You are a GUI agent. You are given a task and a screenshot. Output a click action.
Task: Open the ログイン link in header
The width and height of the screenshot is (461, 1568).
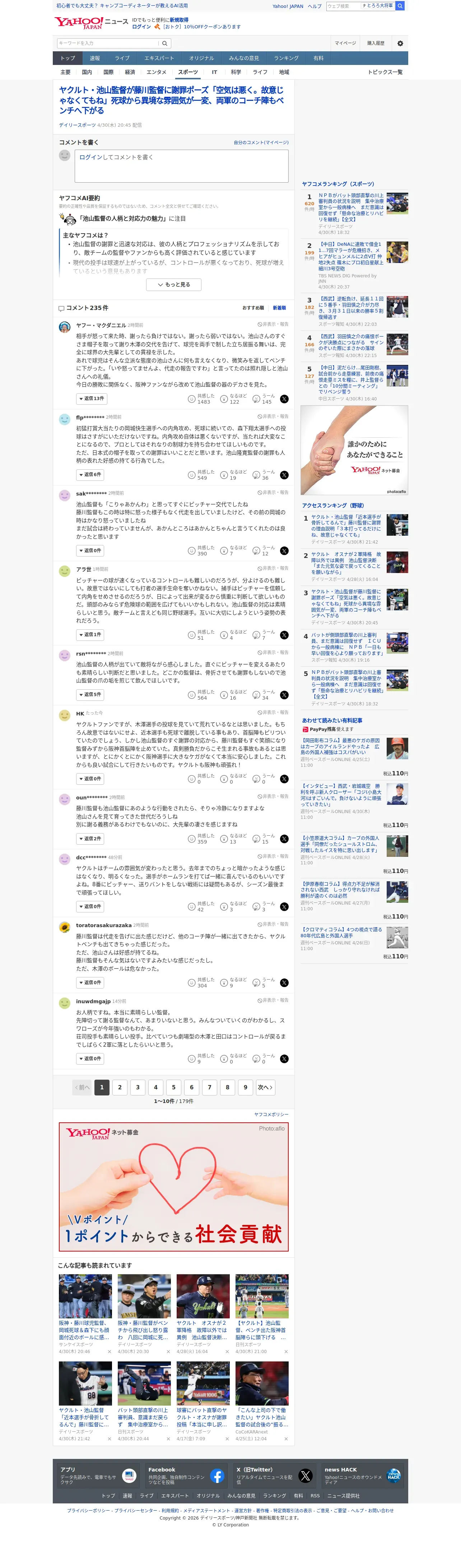click(x=141, y=27)
